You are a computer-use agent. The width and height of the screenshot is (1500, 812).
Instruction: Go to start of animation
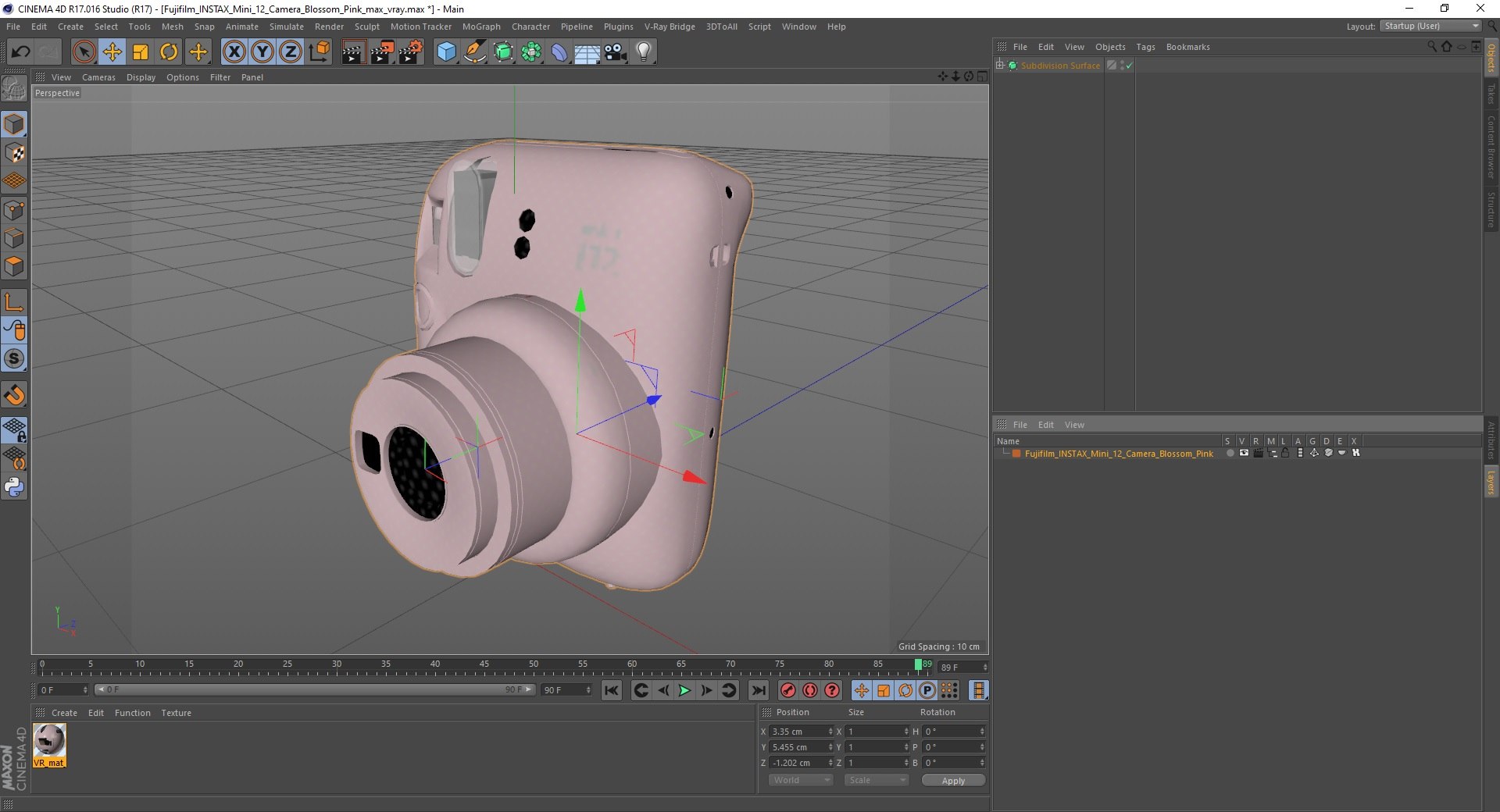click(612, 690)
